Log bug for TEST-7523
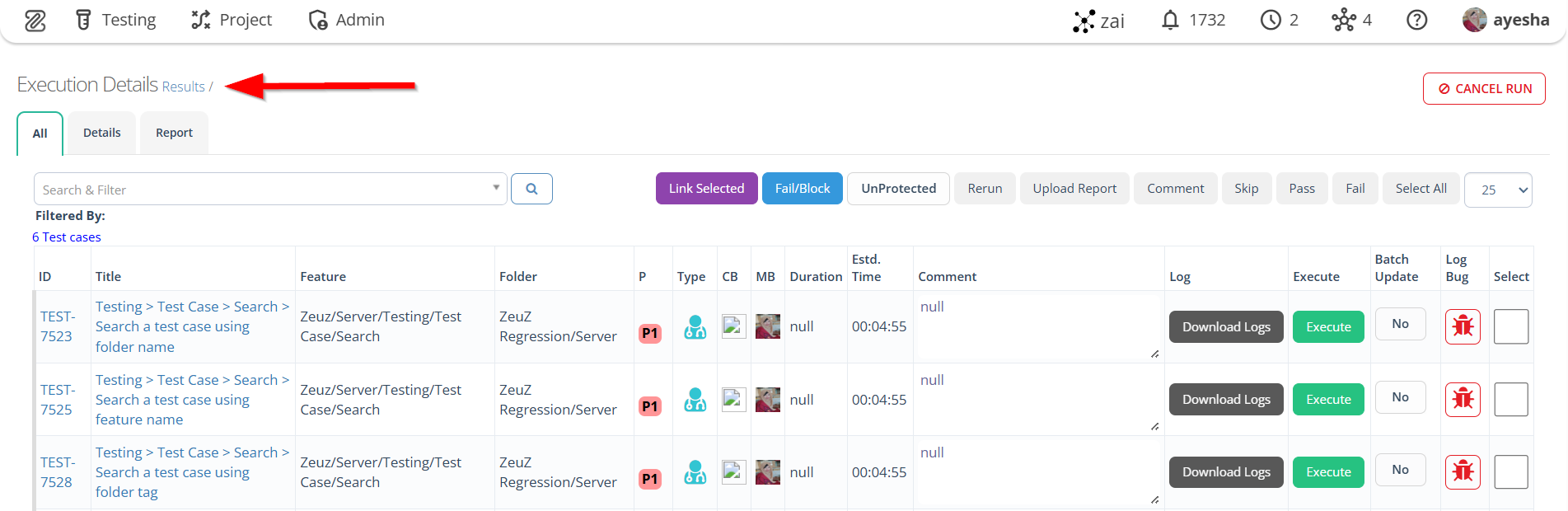Viewport: 1568px width, 511px height. tap(1463, 326)
